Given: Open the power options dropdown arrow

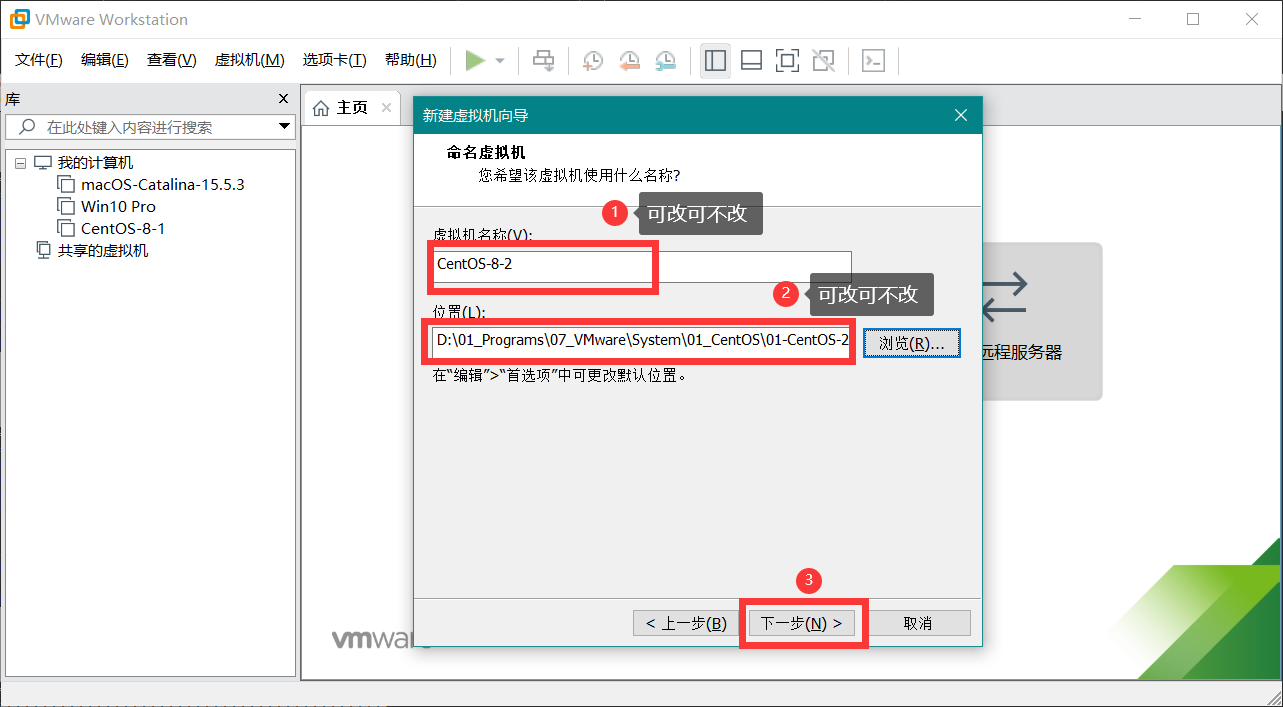Looking at the screenshot, I should (x=500, y=61).
